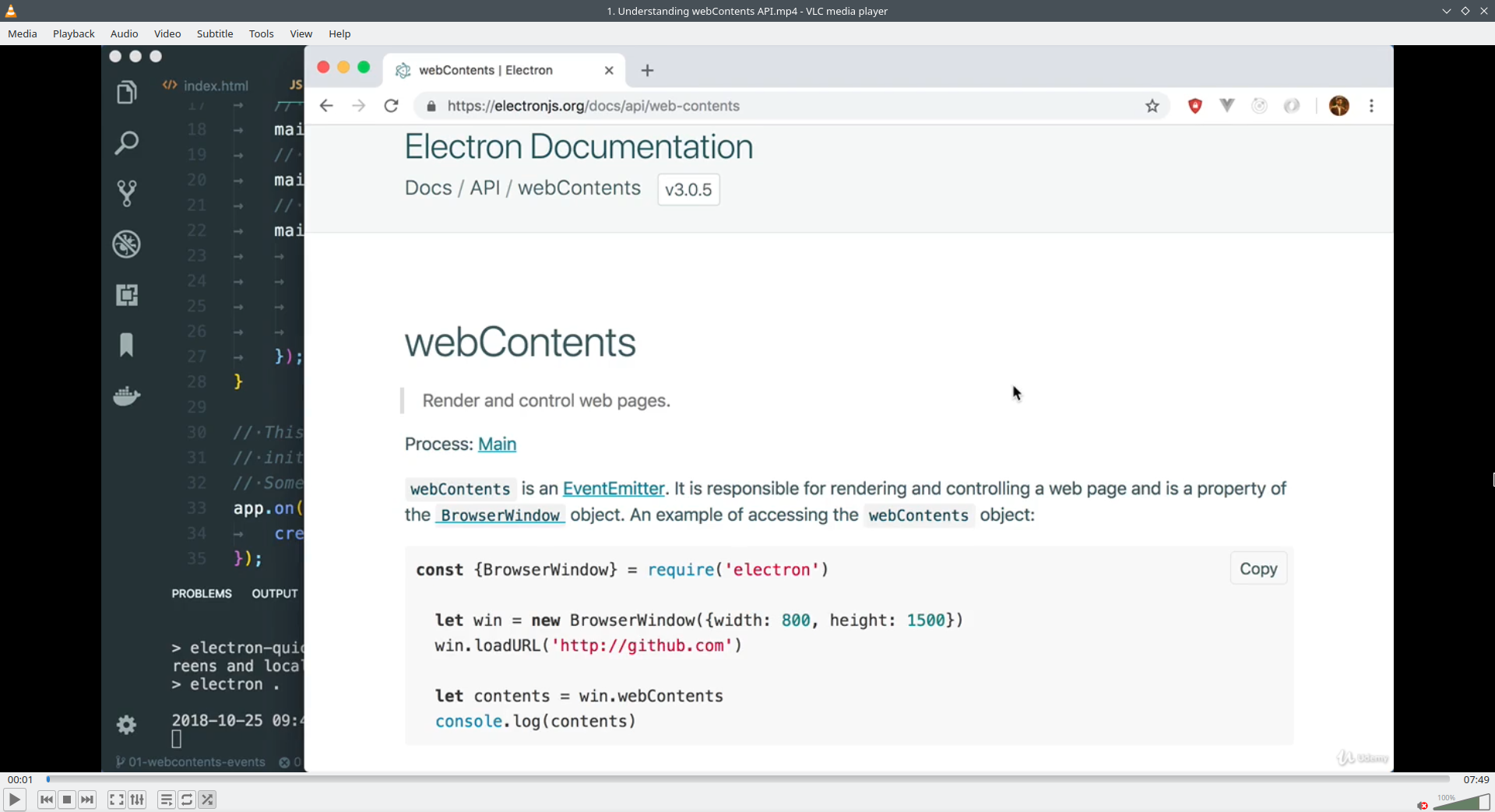
Task: Open Explorer files icon in VS Code
Action: coord(127,93)
